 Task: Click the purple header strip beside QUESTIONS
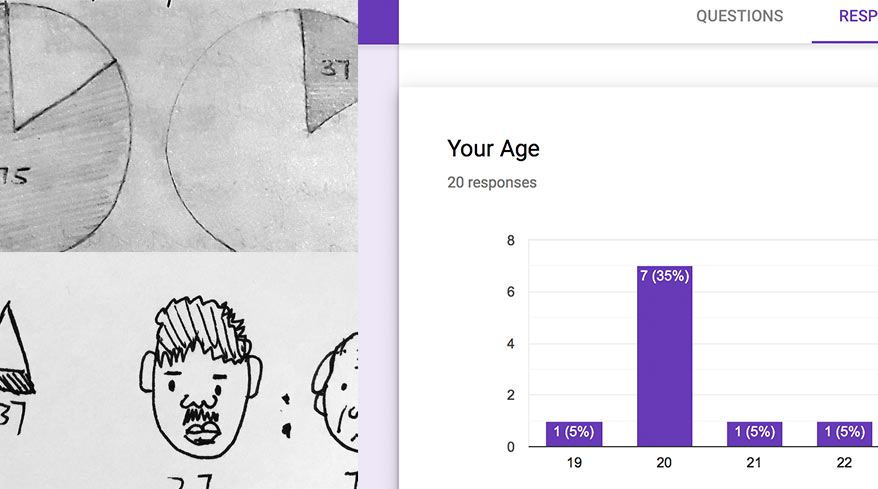click(x=378, y=22)
